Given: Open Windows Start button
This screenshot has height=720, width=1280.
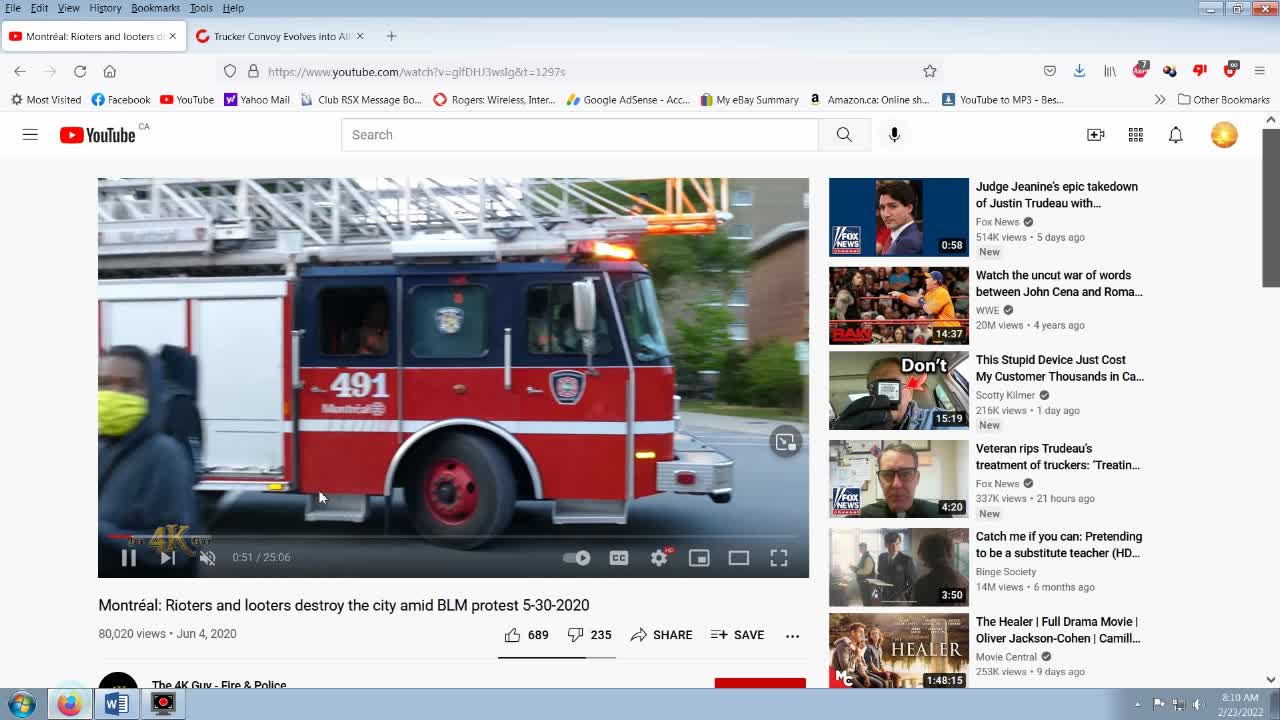Looking at the screenshot, I should point(22,704).
